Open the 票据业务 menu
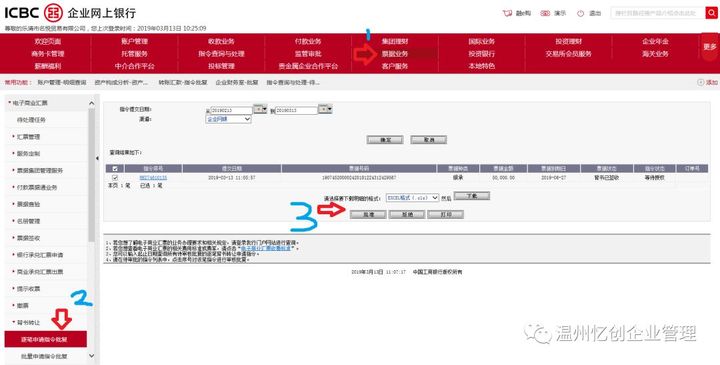720x365 pixels. tap(395, 54)
